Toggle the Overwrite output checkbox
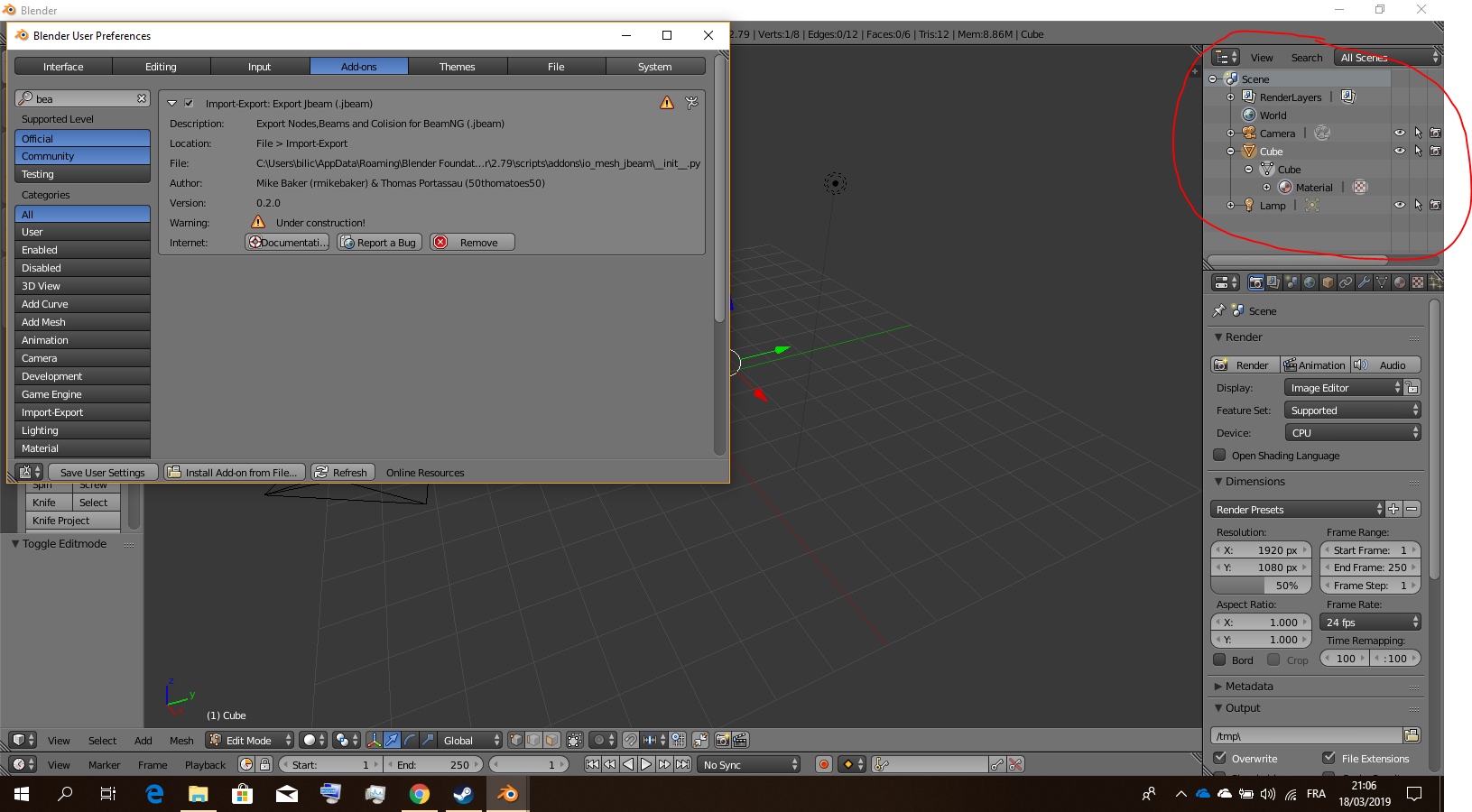The height and width of the screenshot is (812, 1472). (1220, 758)
